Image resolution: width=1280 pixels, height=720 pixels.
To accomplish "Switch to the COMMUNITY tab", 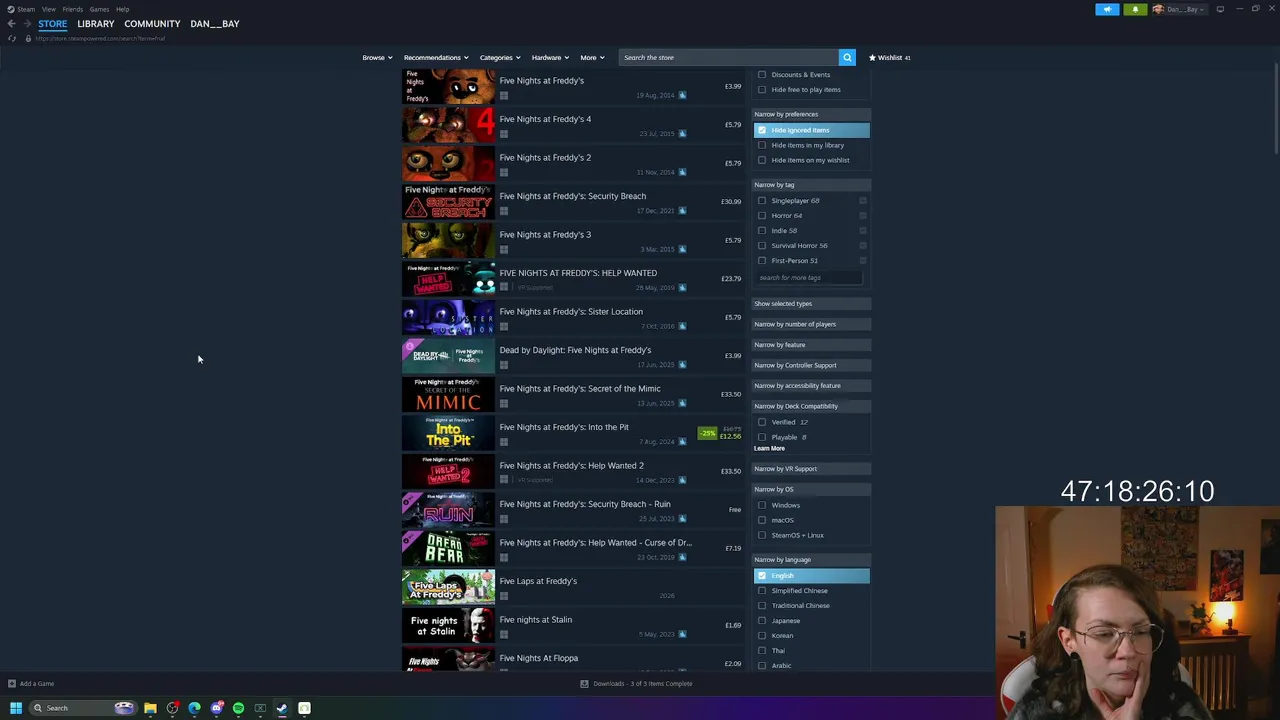I will pyautogui.click(x=152, y=23).
